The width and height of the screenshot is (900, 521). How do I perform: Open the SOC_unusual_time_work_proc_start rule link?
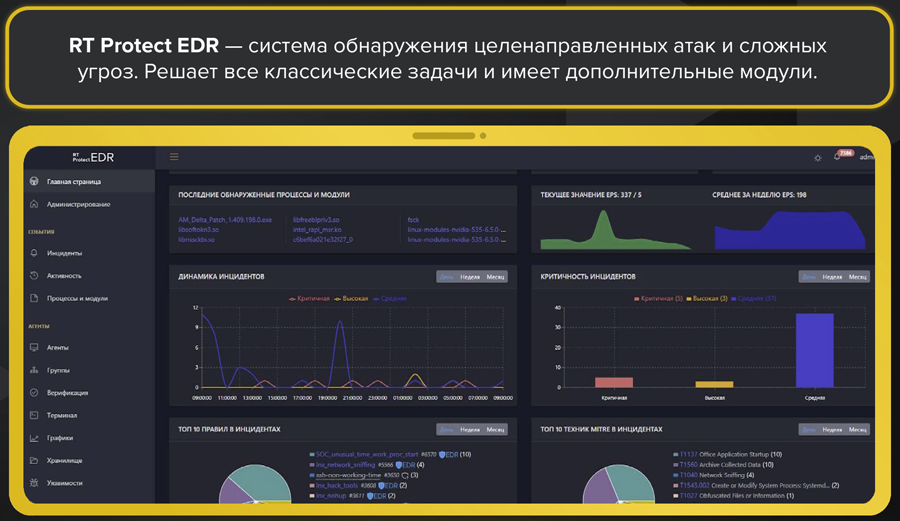[x=367, y=454]
